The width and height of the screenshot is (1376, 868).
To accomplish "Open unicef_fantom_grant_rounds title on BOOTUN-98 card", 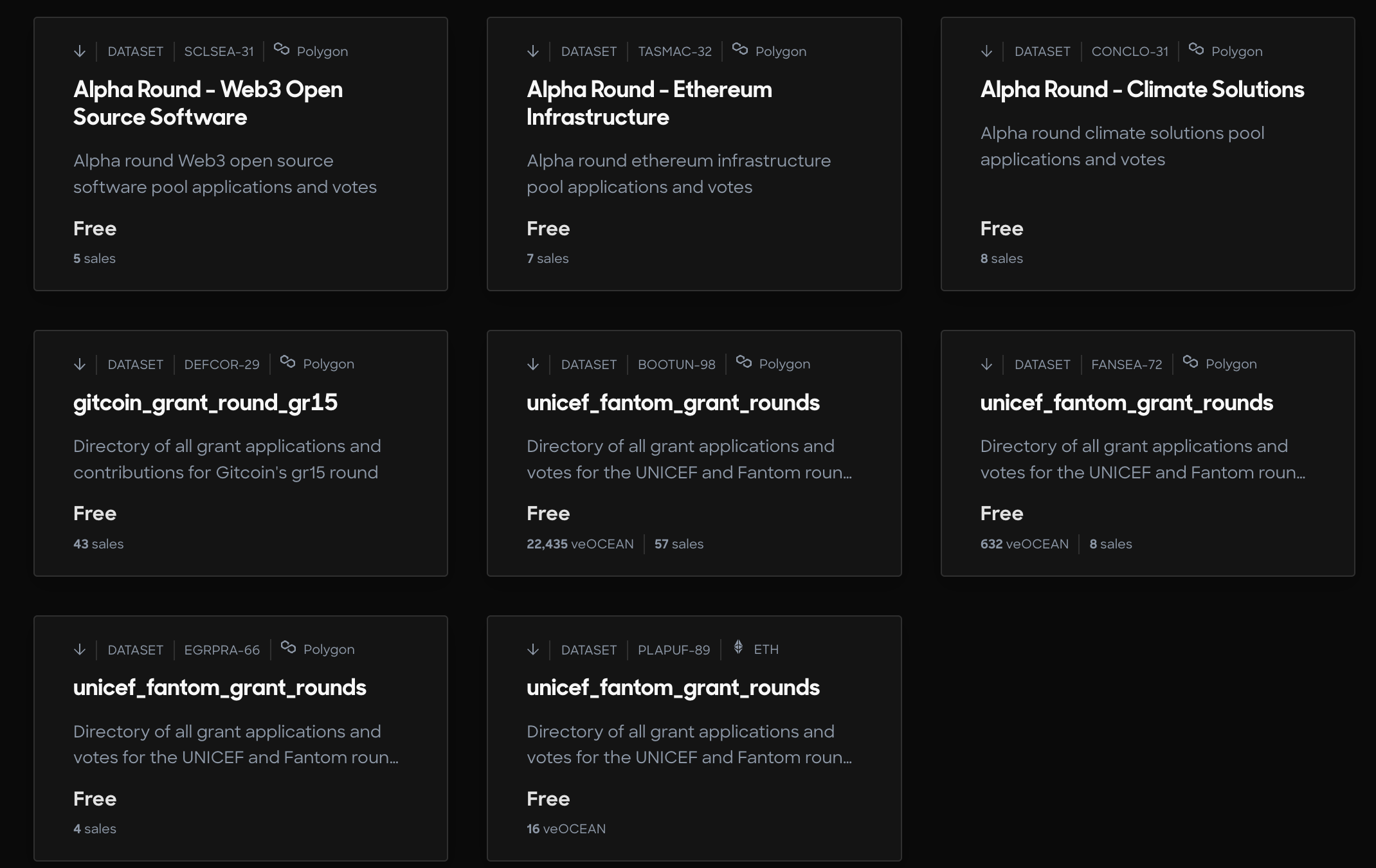I will click(x=673, y=403).
